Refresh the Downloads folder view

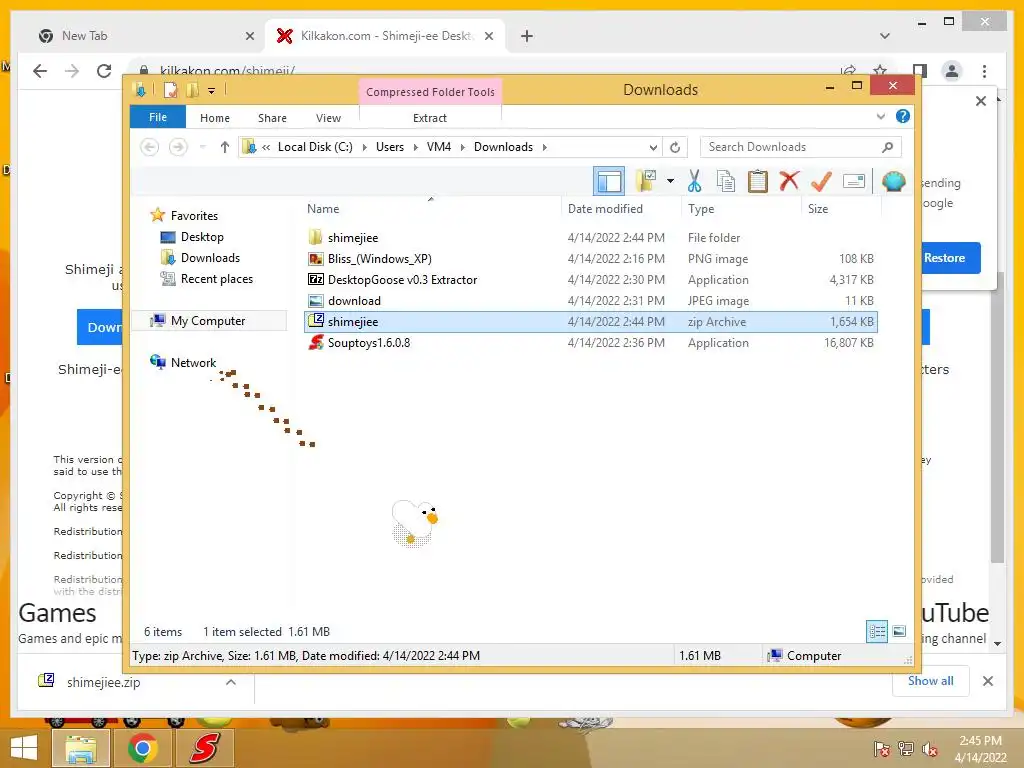pyautogui.click(x=675, y=148)
